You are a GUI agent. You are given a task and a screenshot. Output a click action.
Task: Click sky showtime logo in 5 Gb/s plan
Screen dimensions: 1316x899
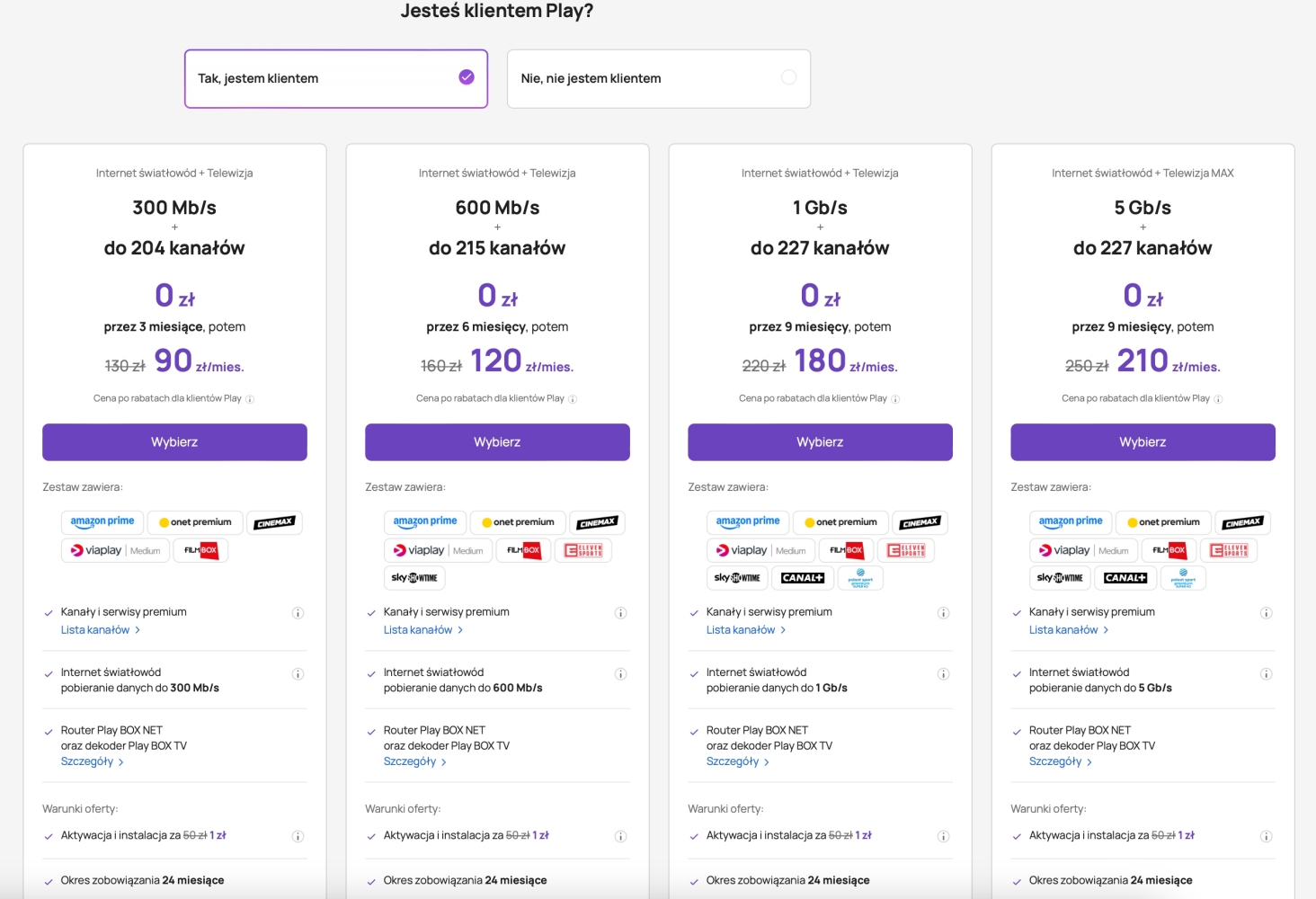pos(1060,578)
